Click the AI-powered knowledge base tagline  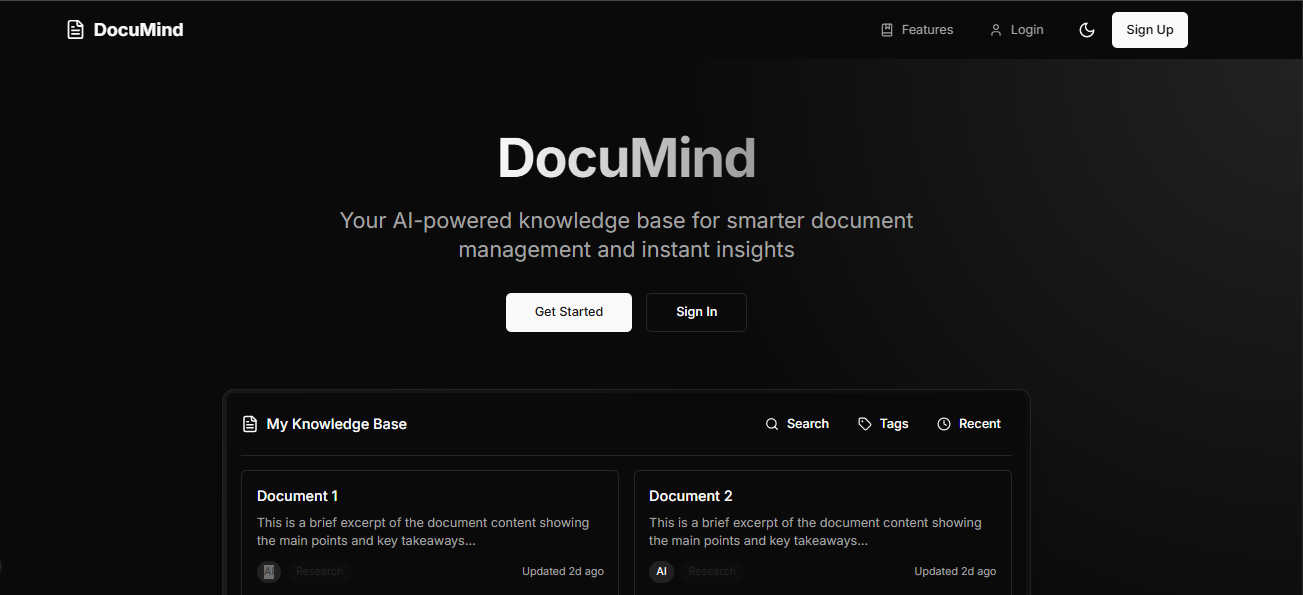click(x=627, y=235)
